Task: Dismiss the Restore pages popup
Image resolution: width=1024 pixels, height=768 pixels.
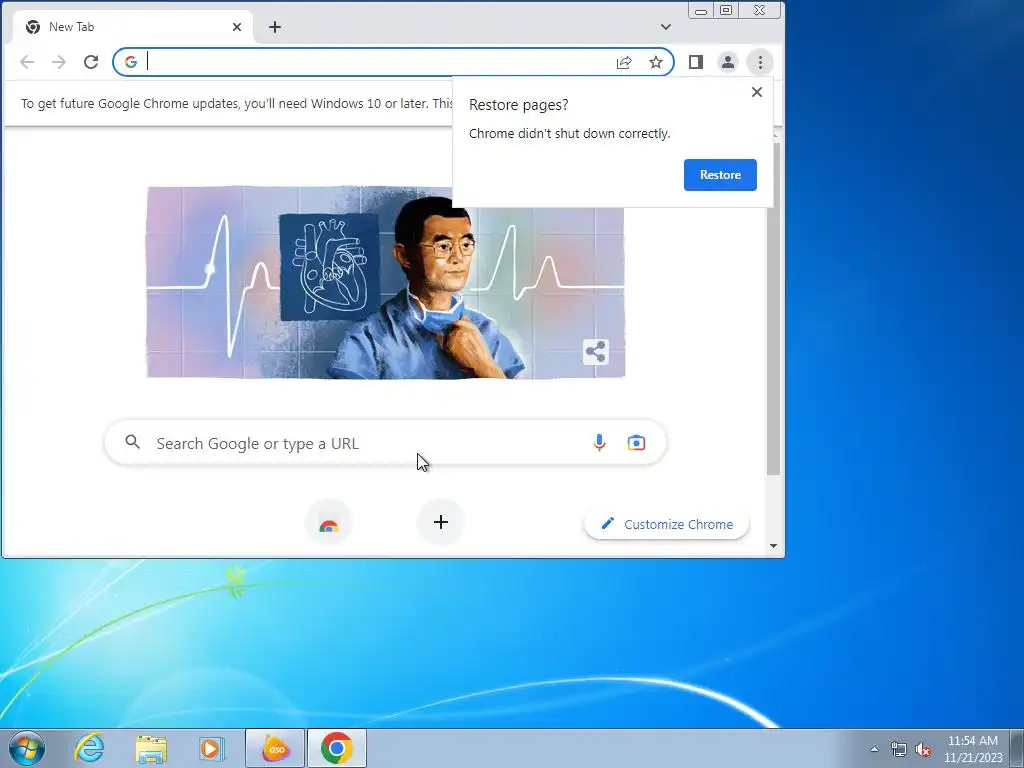Action: click(x=756, y=92)
